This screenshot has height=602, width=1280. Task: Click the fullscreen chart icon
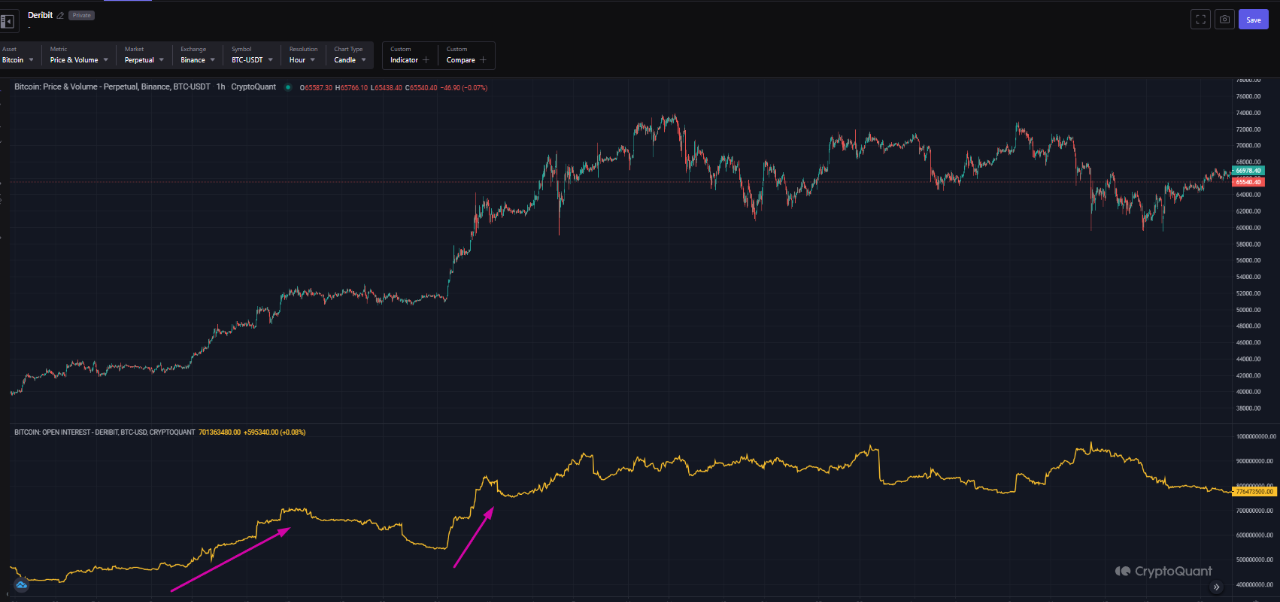pyautogui.click(x=1199, y=18)
